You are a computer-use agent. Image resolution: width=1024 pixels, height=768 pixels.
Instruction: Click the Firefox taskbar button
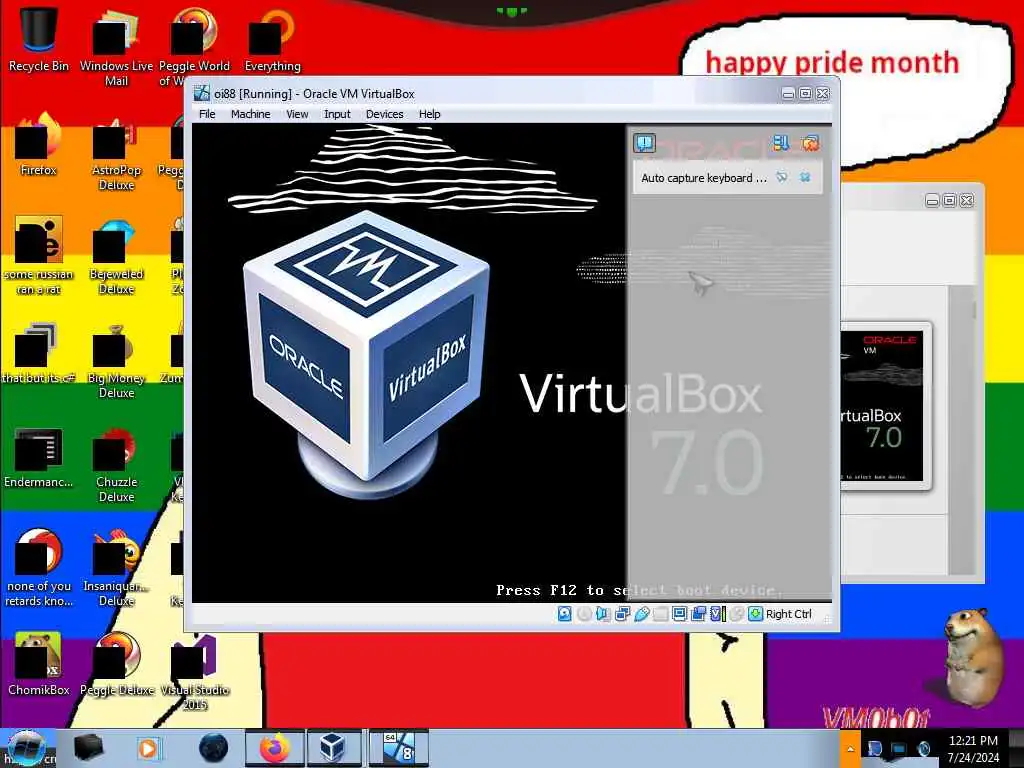click(x=274, y=748)
